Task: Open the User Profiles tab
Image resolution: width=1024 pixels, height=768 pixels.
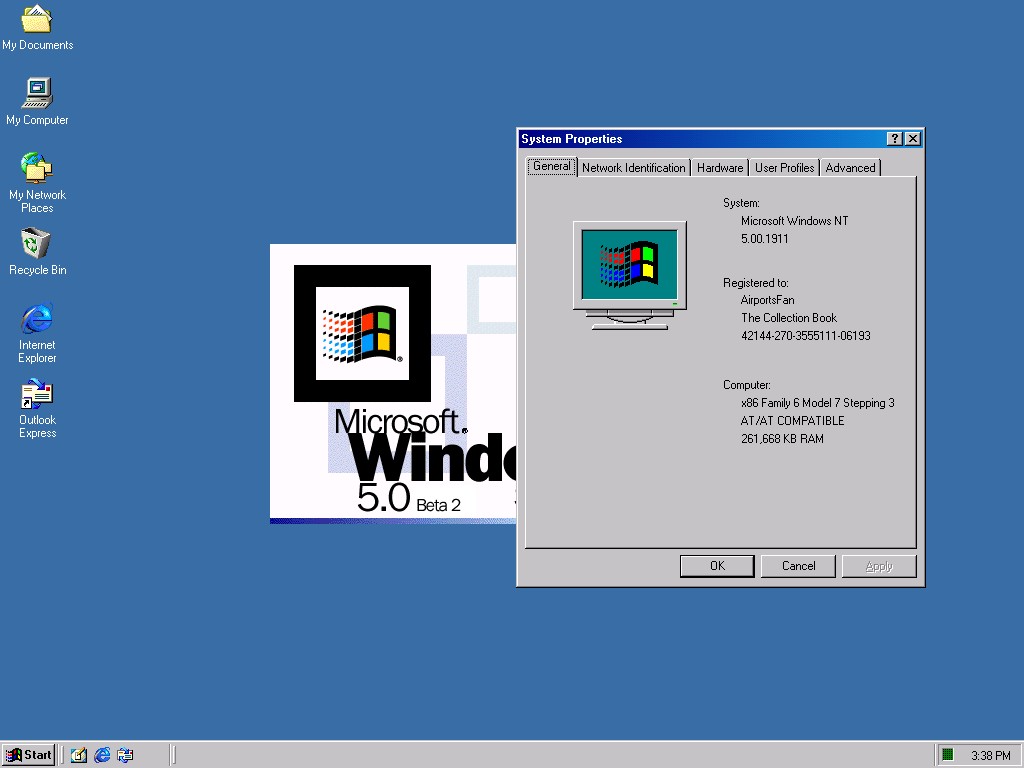Action: coord(784,168)
